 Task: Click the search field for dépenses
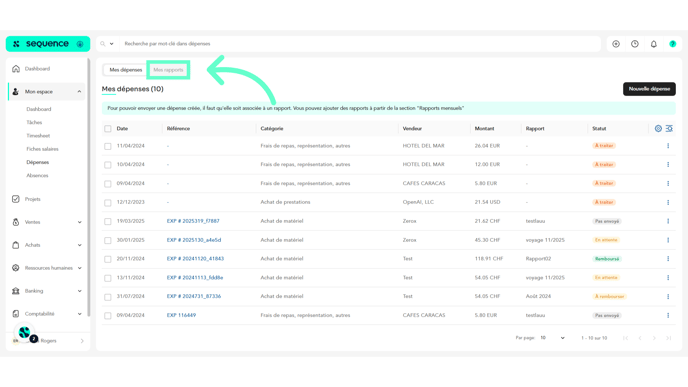click(360, 44)
